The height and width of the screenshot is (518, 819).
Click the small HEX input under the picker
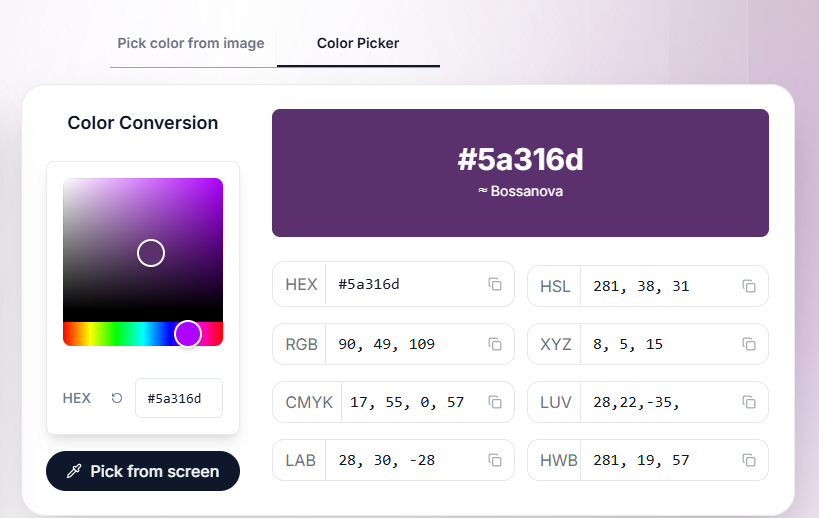[179, 398]
